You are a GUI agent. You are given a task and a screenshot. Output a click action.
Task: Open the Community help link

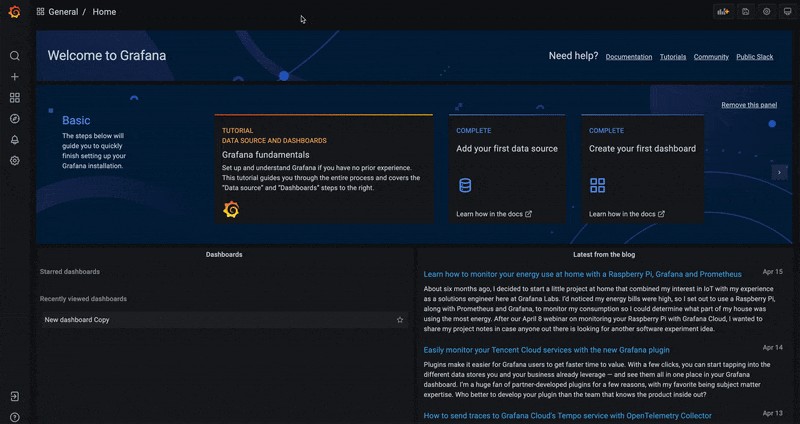pyautogui.click(x=711, y=57)
